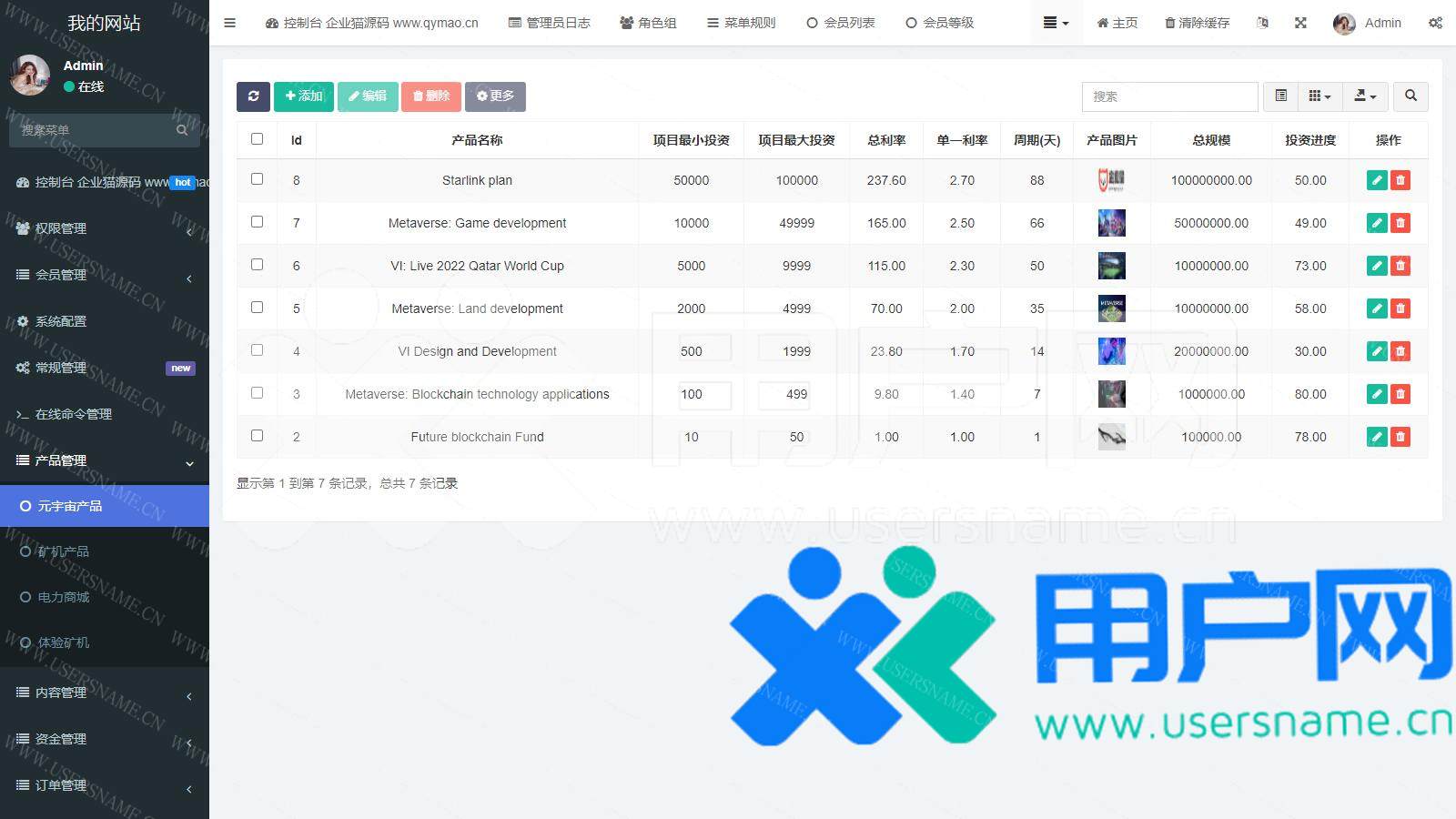The width and height of the screenshot is (1456, 819).
Task: Open product thumbnail for Metaverse: Game development
Action: (1111, 223)
